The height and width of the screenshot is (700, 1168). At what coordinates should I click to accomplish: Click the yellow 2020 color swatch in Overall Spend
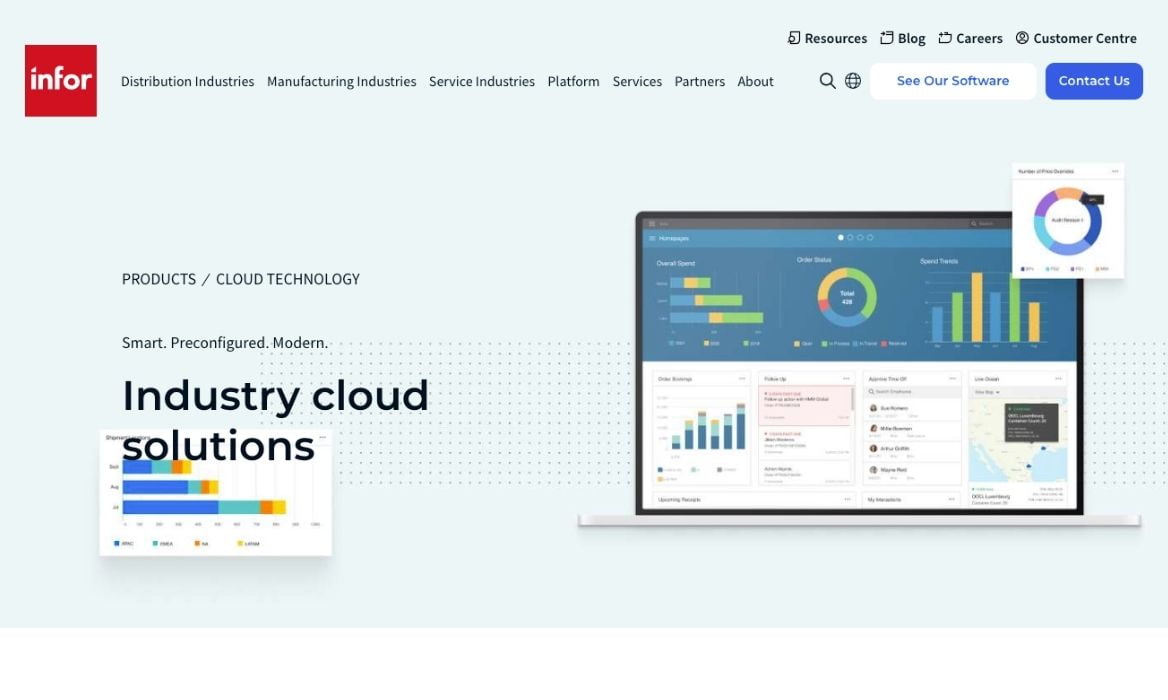coord(706,344)
